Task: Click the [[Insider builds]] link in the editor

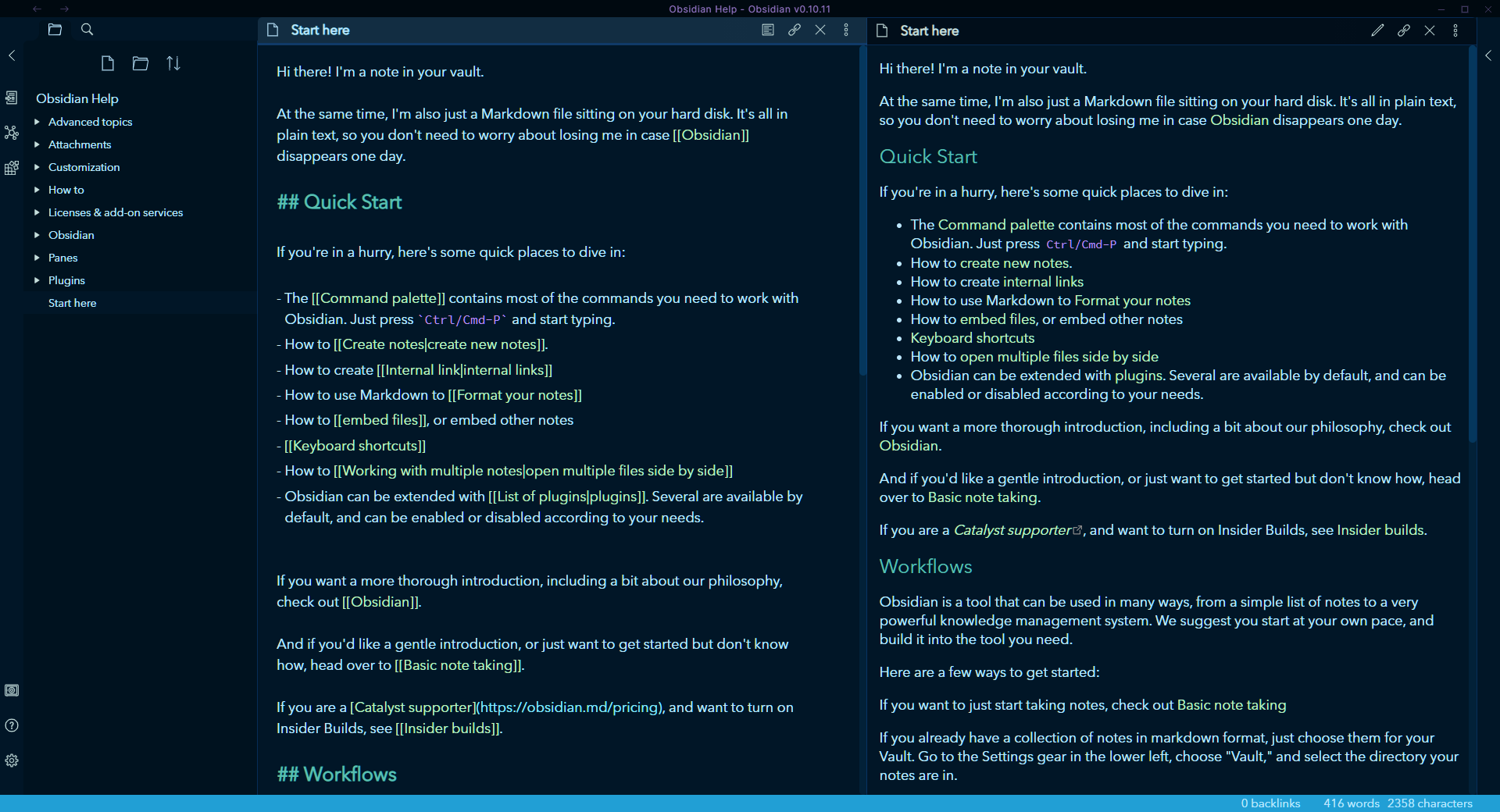Action: click(x=448, y=728)
